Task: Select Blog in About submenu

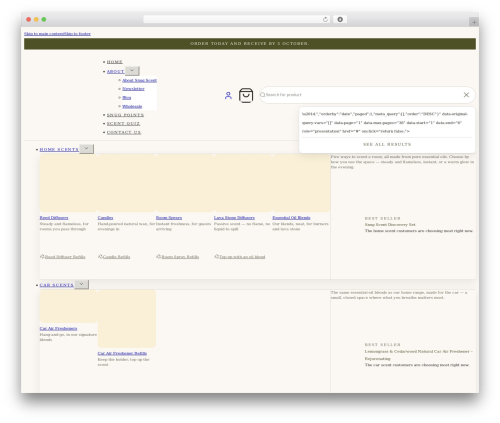Action: pyautogui.click(x=127, y=98)
